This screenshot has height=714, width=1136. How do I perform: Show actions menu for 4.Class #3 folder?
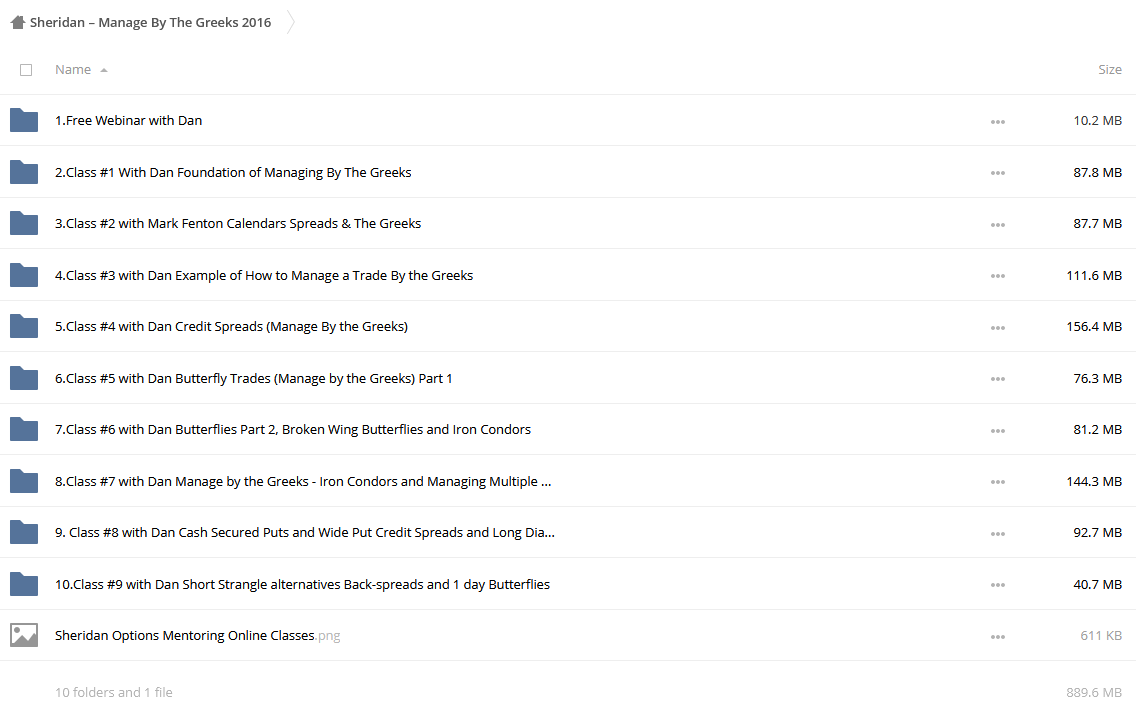tap(998, 276)
